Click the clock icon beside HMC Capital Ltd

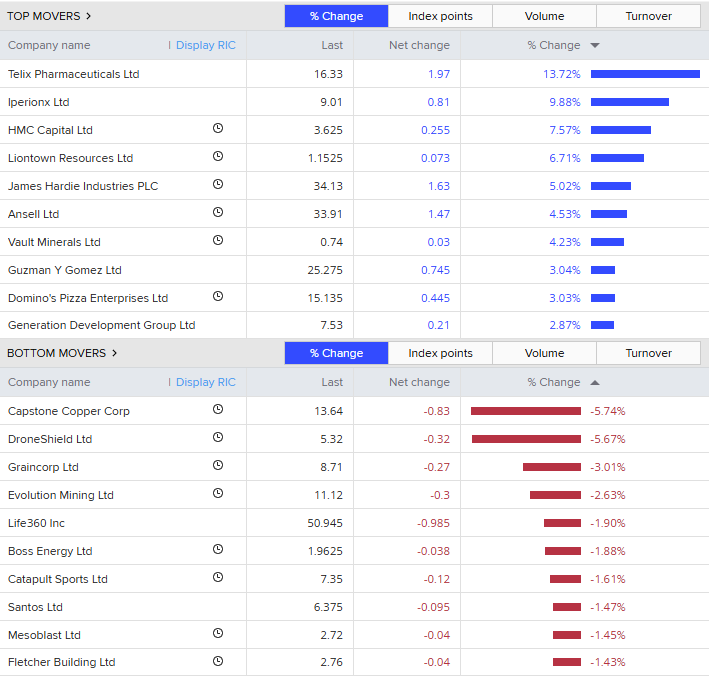tap(218, 129)
